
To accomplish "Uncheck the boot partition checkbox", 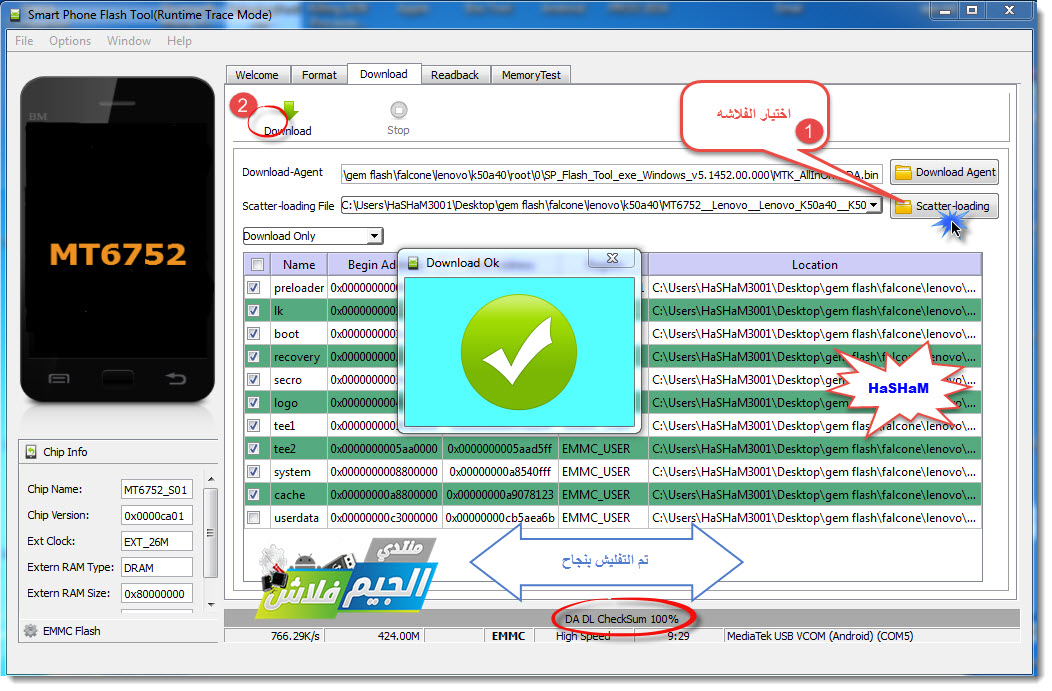I will pyautogui.click(x=254, y=333).
